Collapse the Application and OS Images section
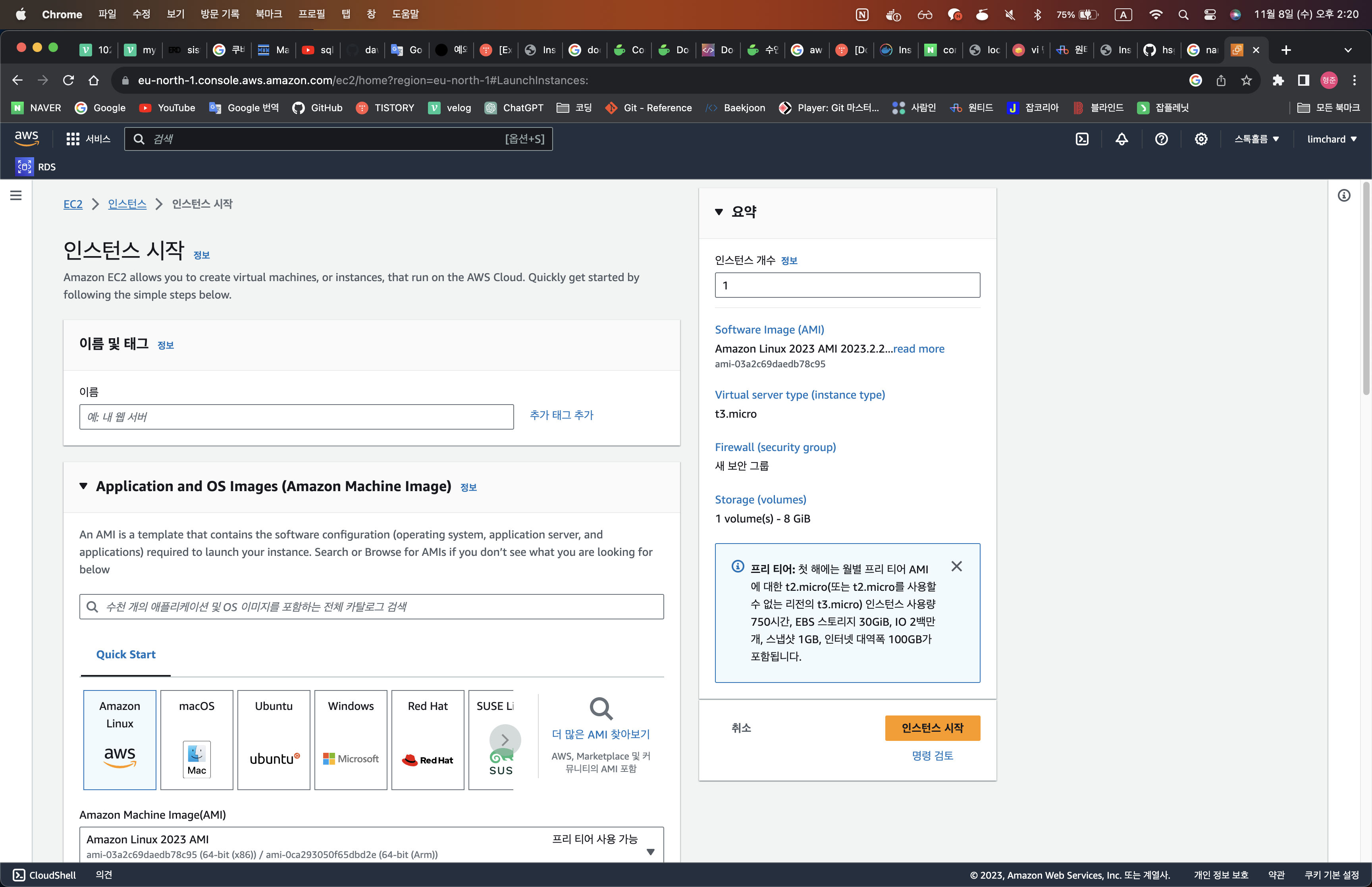 click(83, 486)
